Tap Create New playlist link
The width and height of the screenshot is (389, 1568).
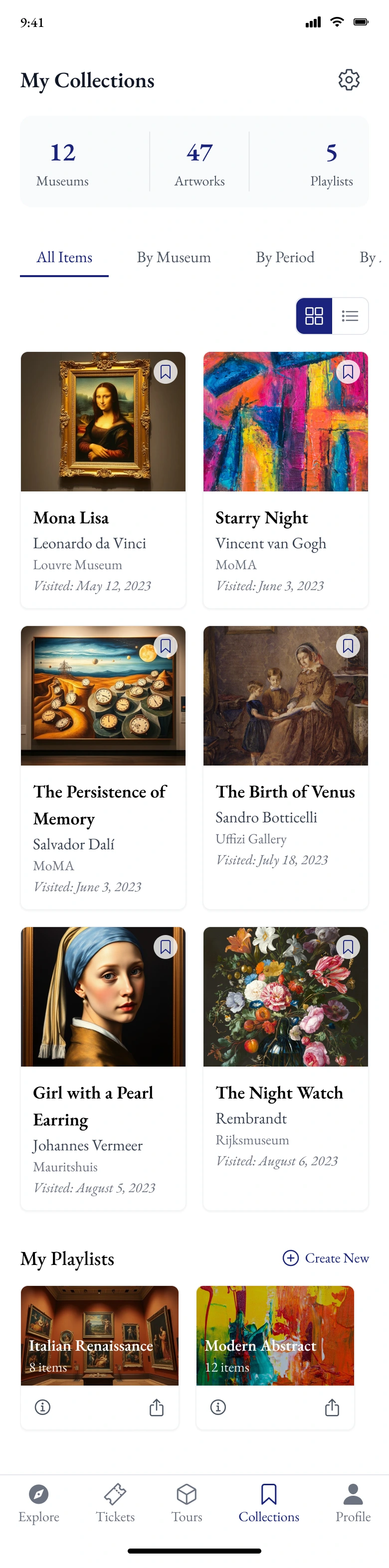tap(326, 1258)
